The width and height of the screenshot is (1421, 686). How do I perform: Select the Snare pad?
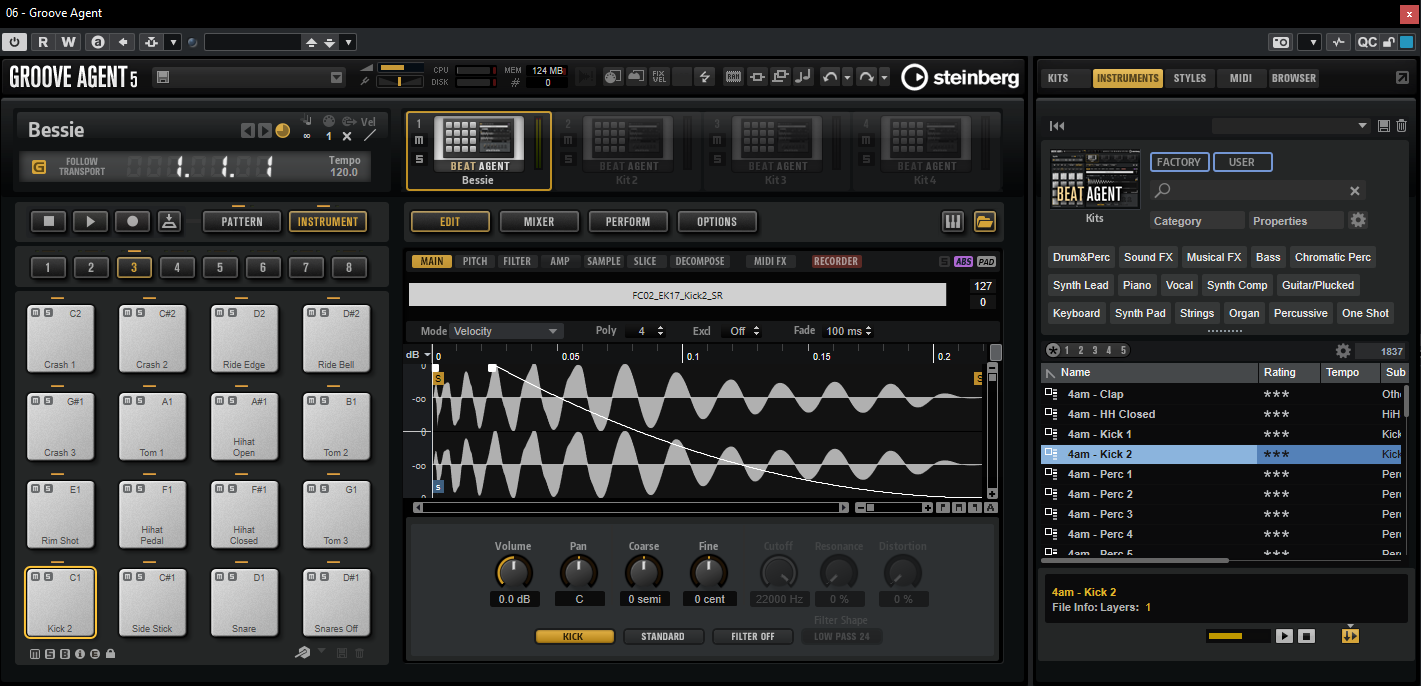coord(243,603)
